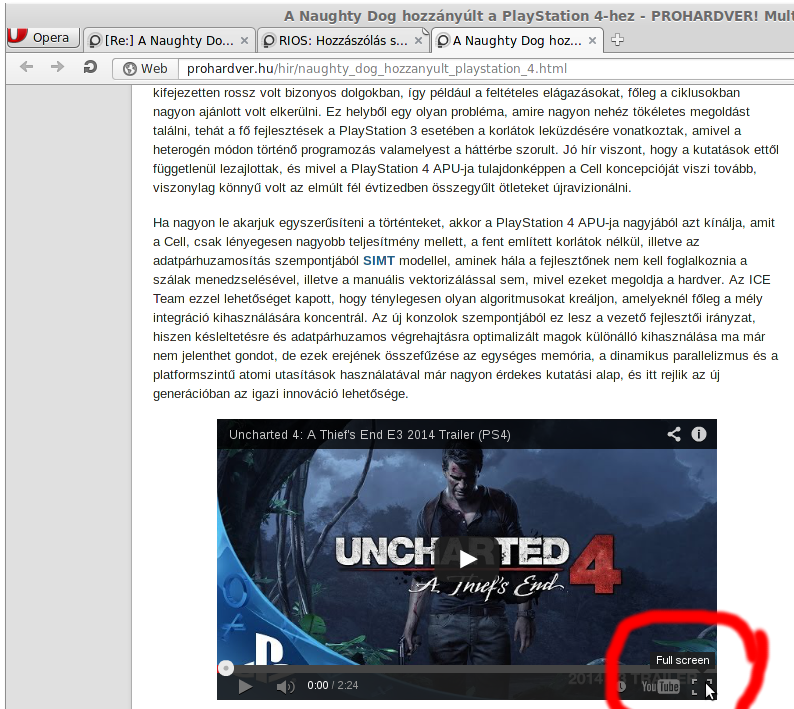
Task: Start video with large center play button
Action: tap(467, 560)
